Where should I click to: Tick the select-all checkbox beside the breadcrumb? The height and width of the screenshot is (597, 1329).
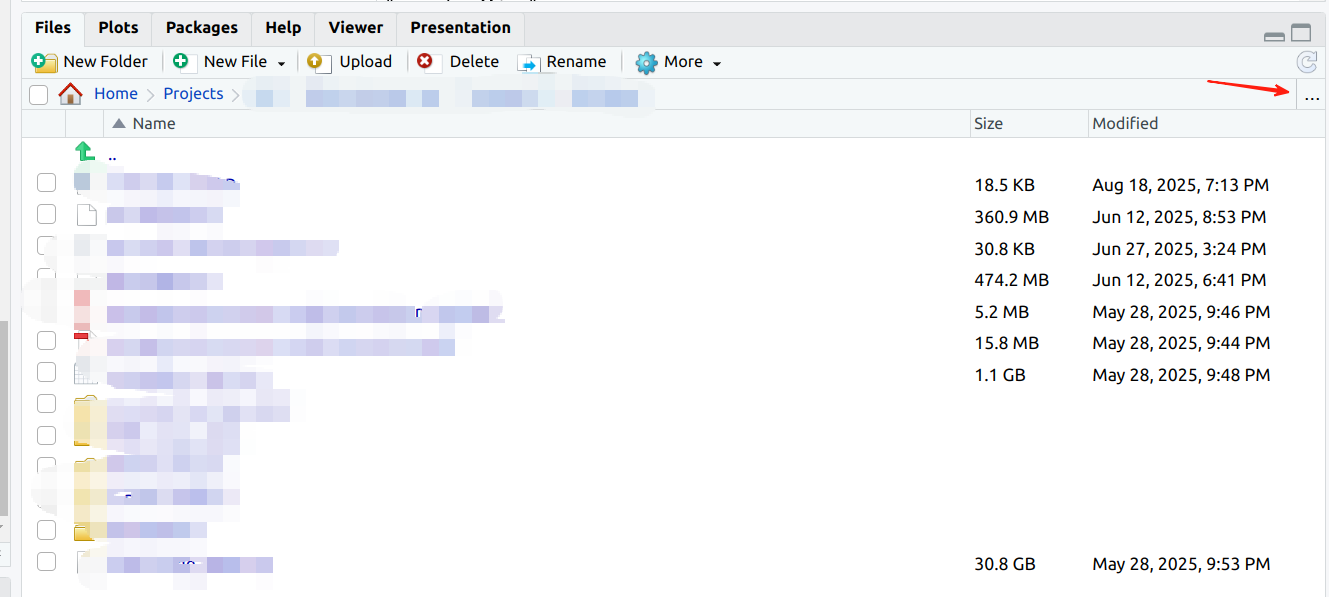(x=38, y=95)
